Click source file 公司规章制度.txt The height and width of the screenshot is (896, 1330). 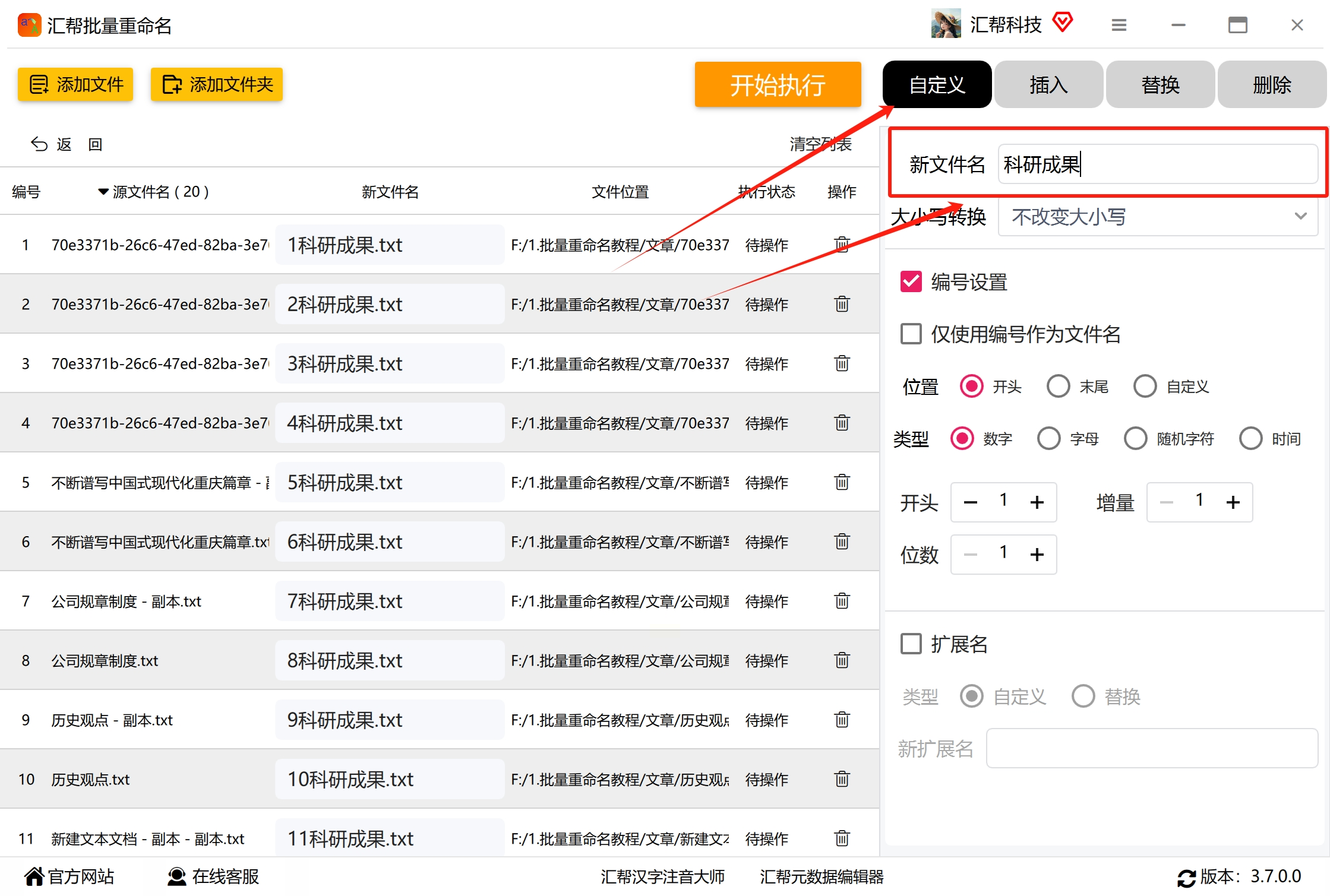tap(105, 660)
